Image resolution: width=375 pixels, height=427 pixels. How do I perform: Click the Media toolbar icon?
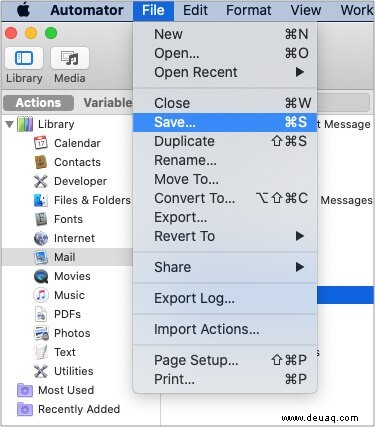pos(70,58)
